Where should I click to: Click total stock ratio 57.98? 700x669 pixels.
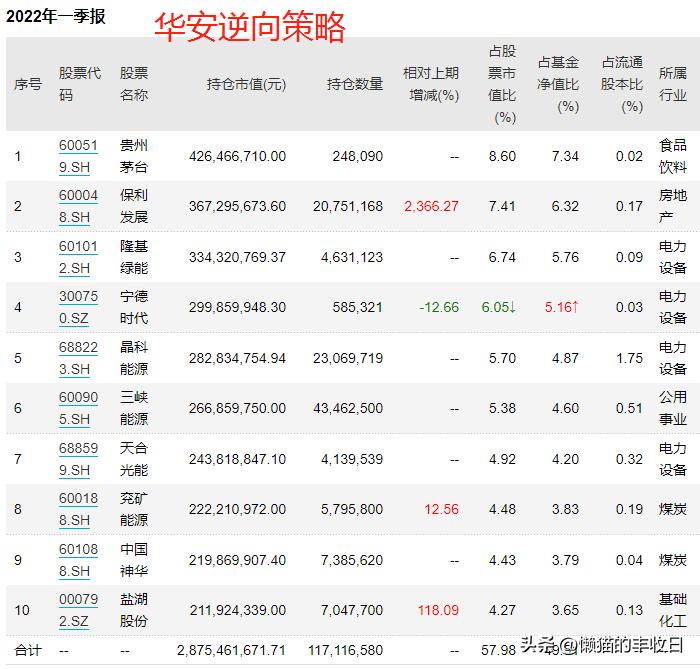(499, 650)
